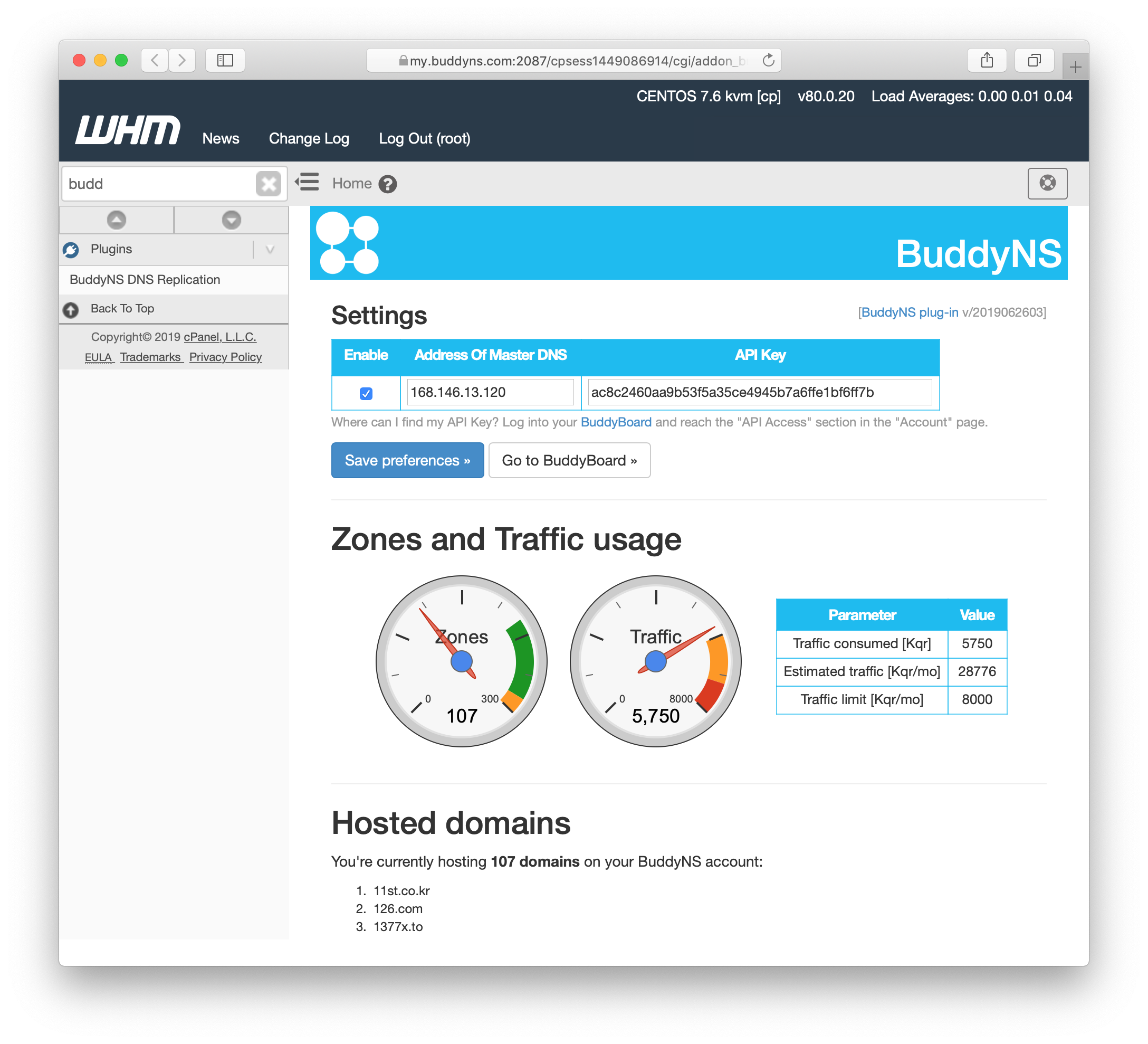Click the Address Of Master DNS field
Screen dimensions: 1148x1044
pos(490,393)
